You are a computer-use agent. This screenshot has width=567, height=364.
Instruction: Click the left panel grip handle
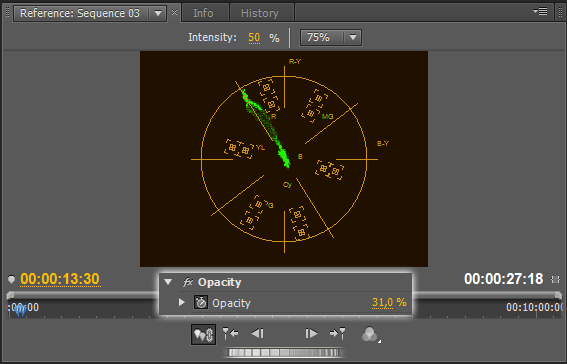point(7,13)
